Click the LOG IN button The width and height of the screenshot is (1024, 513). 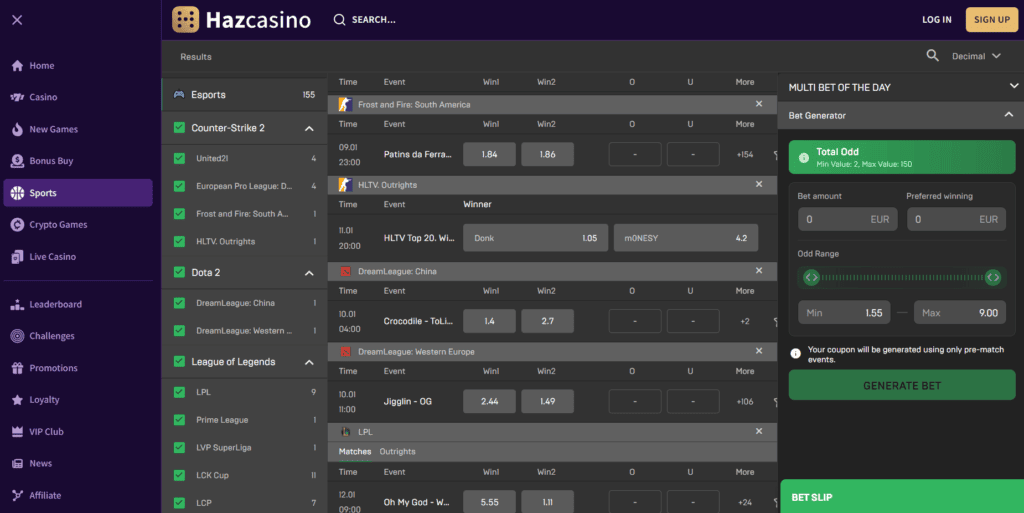936,20
